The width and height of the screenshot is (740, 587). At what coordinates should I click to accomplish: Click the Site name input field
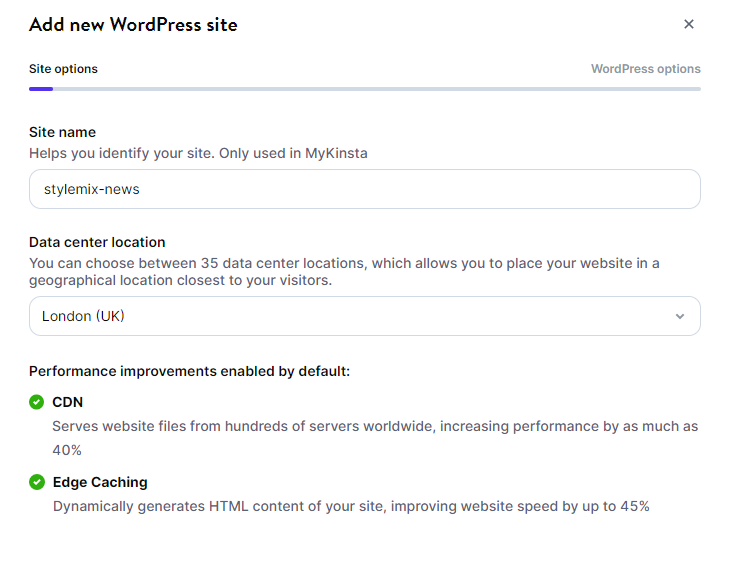tap(365, 189)
